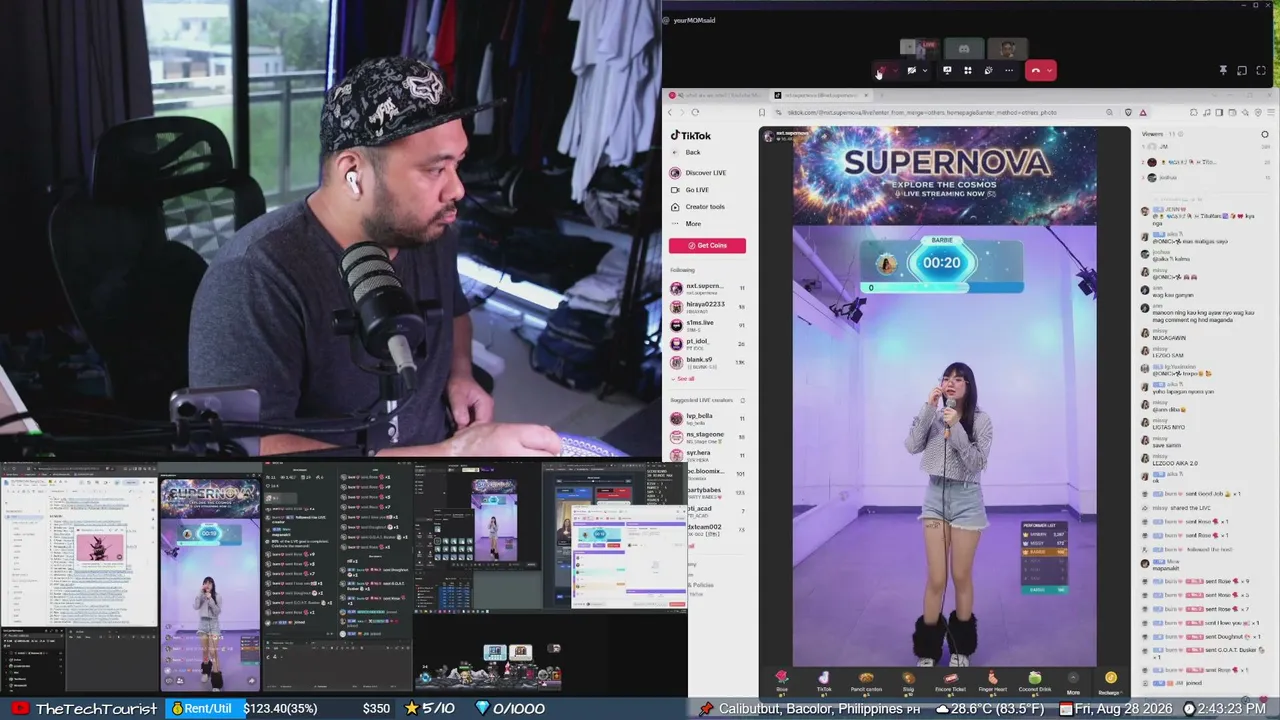The image size is (1280, 720).
Task: Mute the microphone in the call controls
Action: coord(880,71)
